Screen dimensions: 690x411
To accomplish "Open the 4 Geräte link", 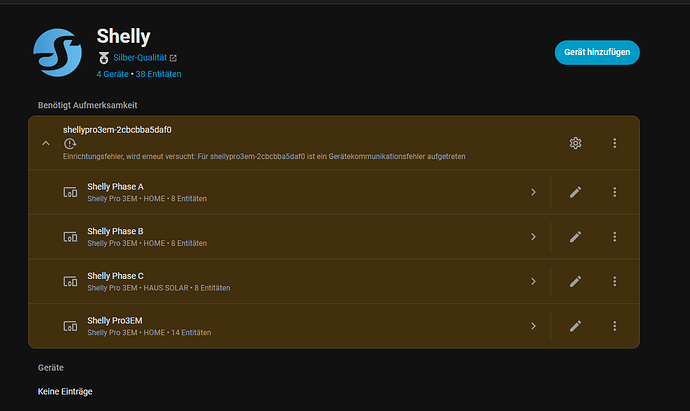I will 112,75.
